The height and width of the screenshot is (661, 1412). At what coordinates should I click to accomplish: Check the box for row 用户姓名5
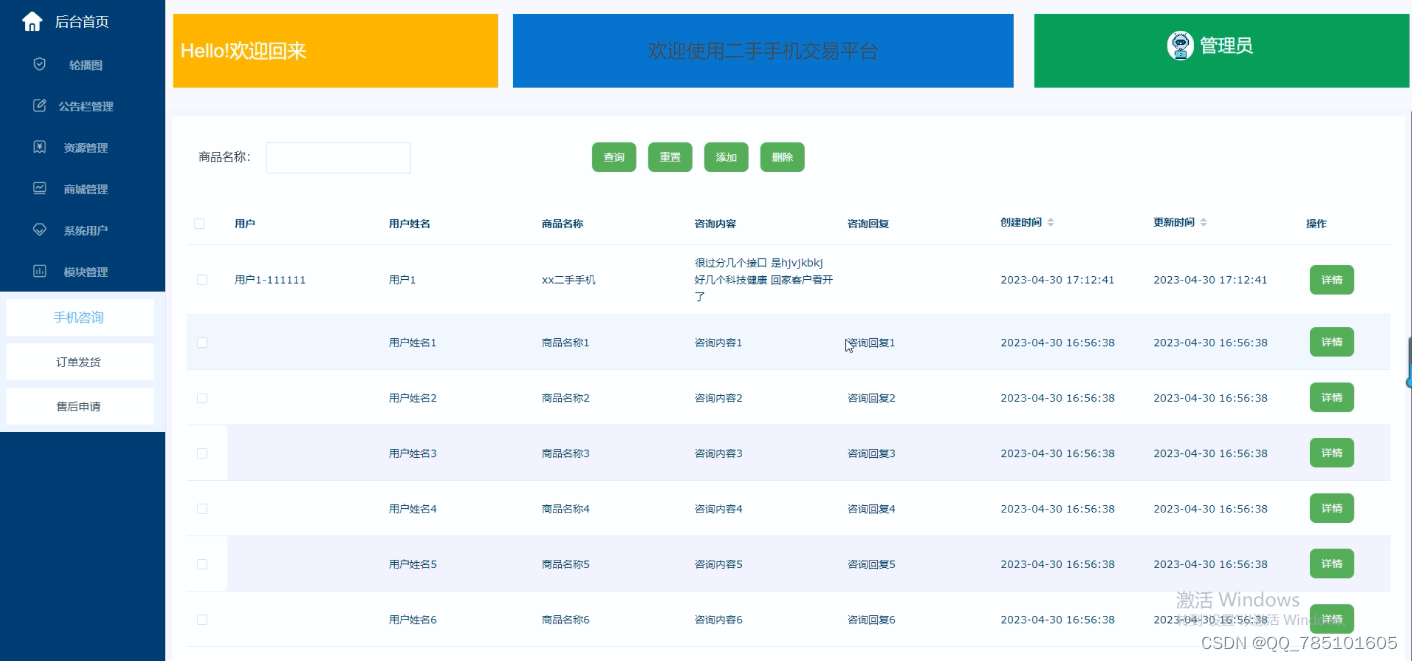[x=202, y=564]
